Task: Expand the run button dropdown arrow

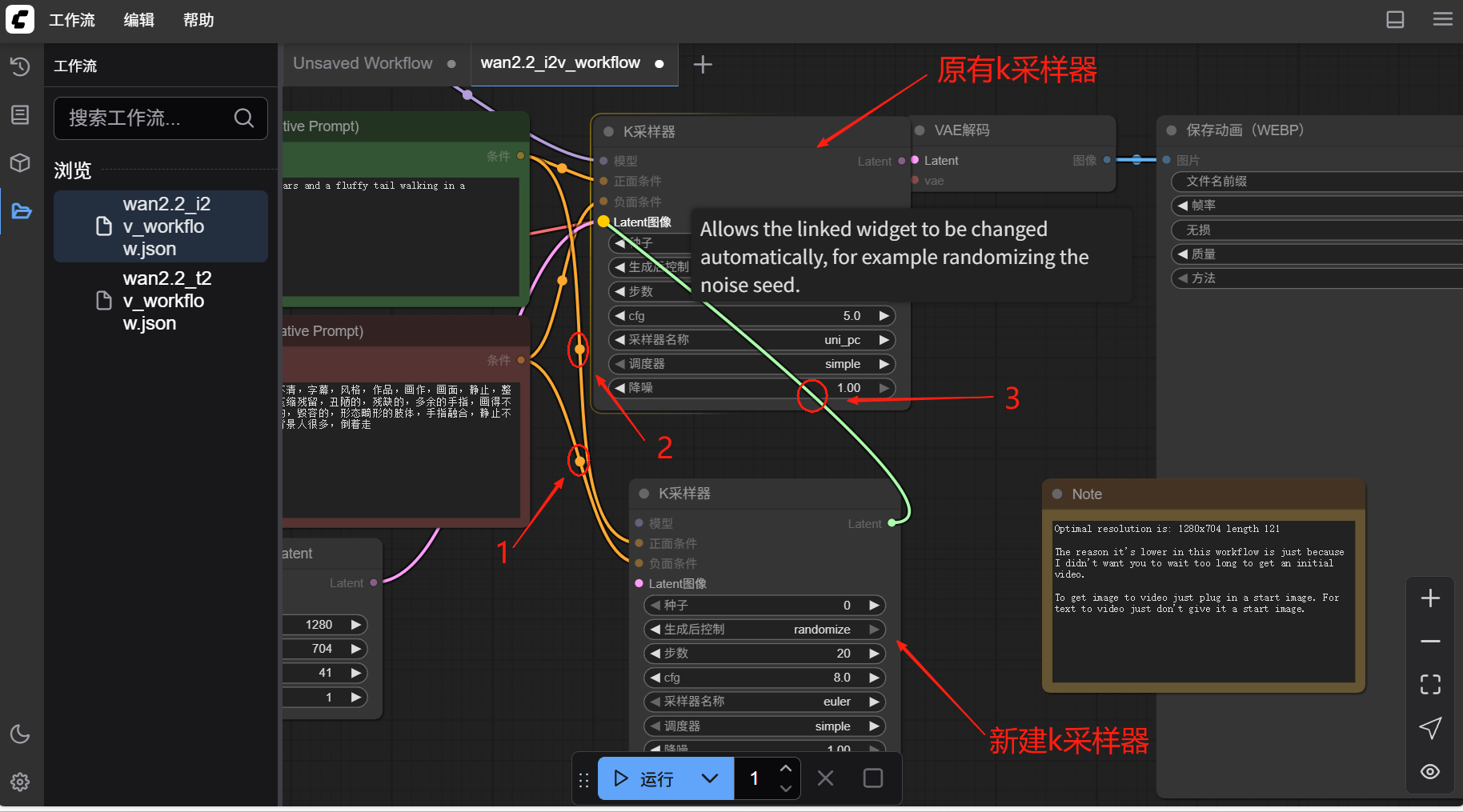Action: (x=710, y=778)
